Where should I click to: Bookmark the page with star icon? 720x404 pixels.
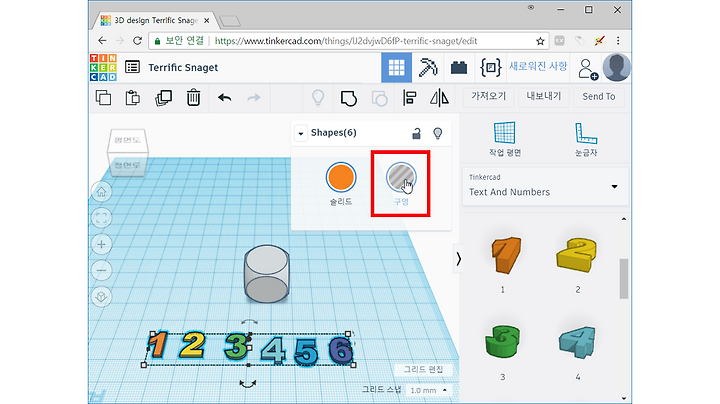(x=540, y=41)
